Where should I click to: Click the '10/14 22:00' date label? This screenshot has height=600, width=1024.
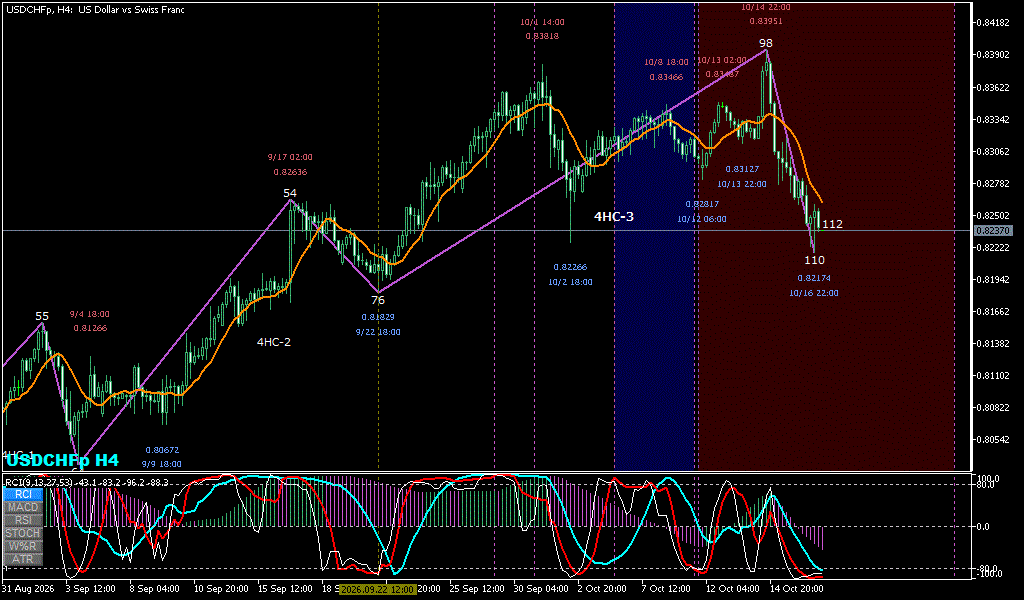766,7
